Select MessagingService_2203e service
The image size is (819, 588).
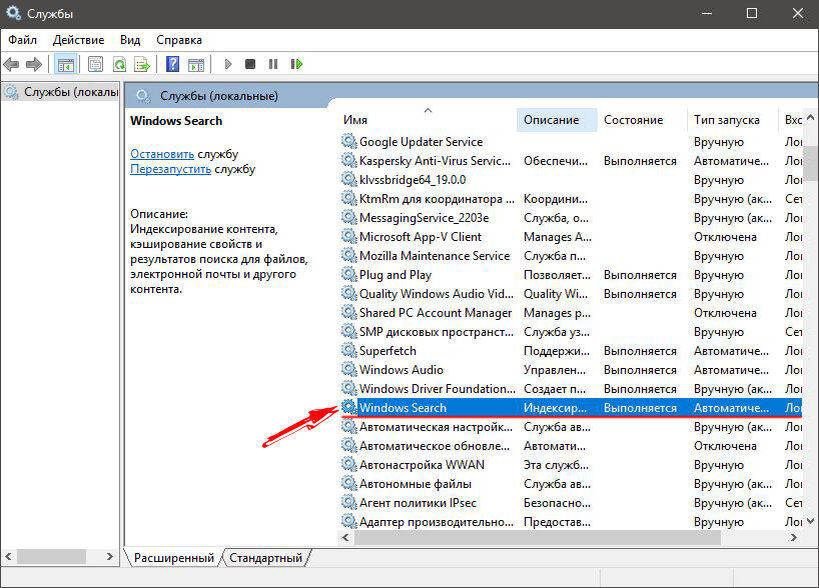(571, 218)
